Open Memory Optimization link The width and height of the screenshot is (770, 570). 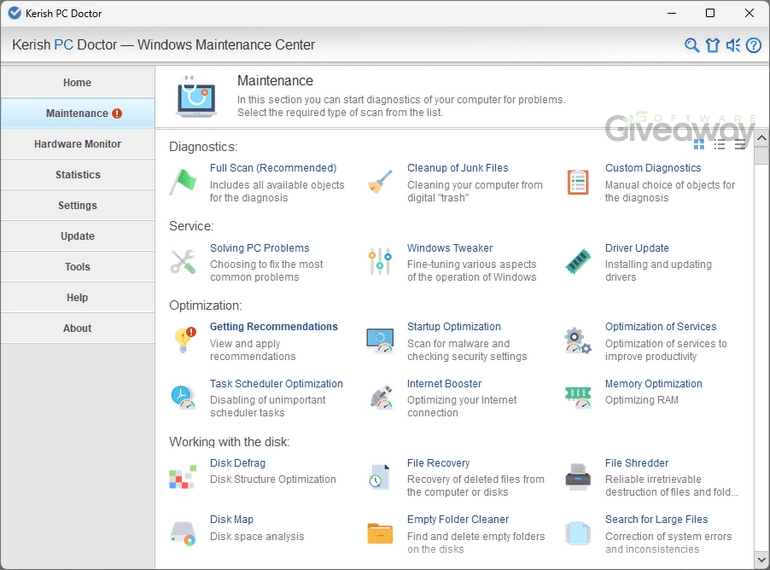point(653,383)
